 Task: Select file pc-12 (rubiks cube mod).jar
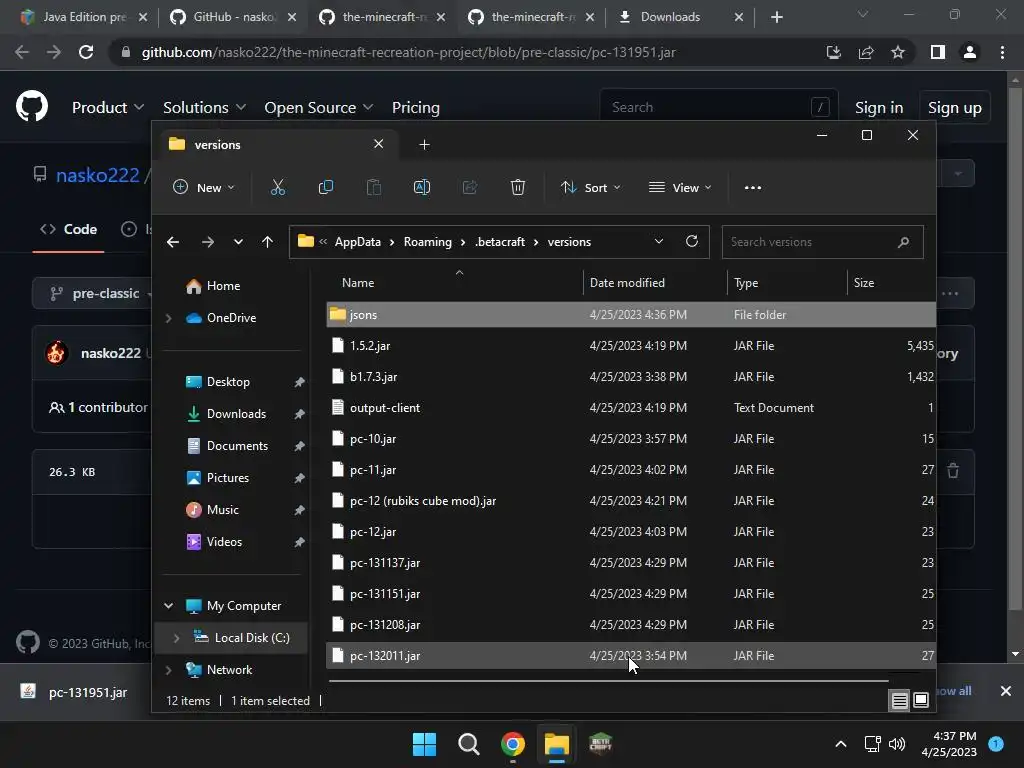click(630, 501)
